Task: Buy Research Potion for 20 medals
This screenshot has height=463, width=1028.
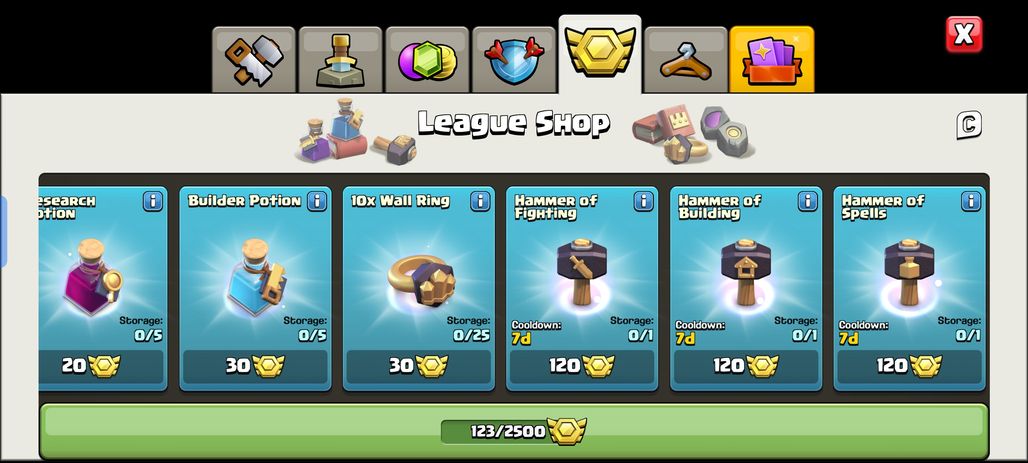Action: click(101, 366)
